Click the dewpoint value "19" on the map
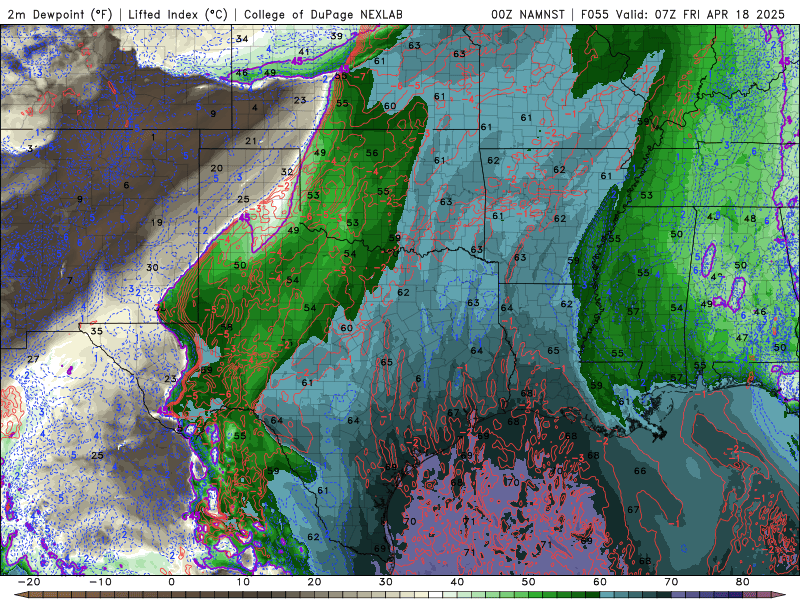The height and width of the screenshot is (600, 800). pyautogui.click(x=157, y=222)
